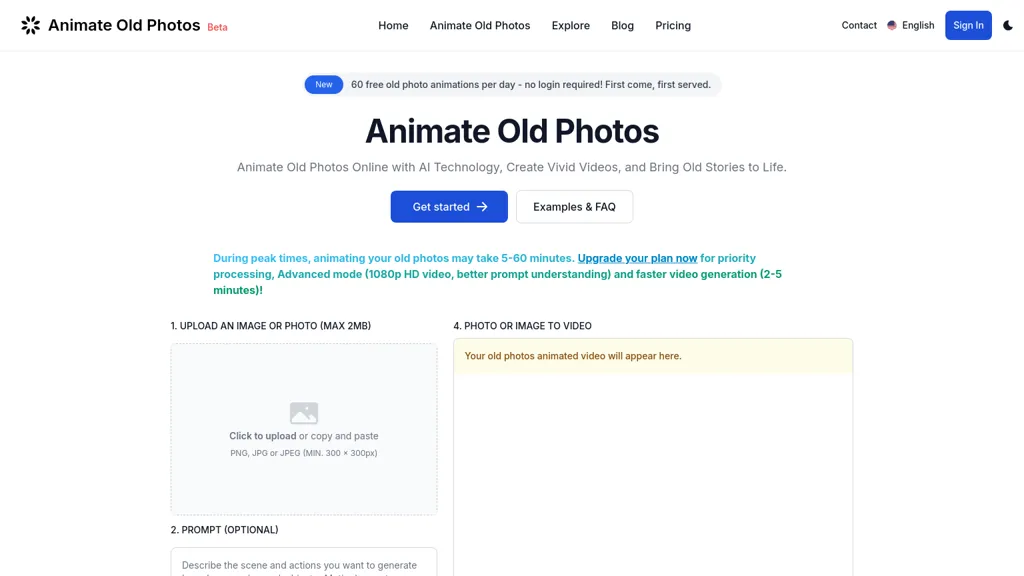Screen dimensions: 1024x576
Task: Select Animate Old Photos in the navbar
Action: coord(480,25)
